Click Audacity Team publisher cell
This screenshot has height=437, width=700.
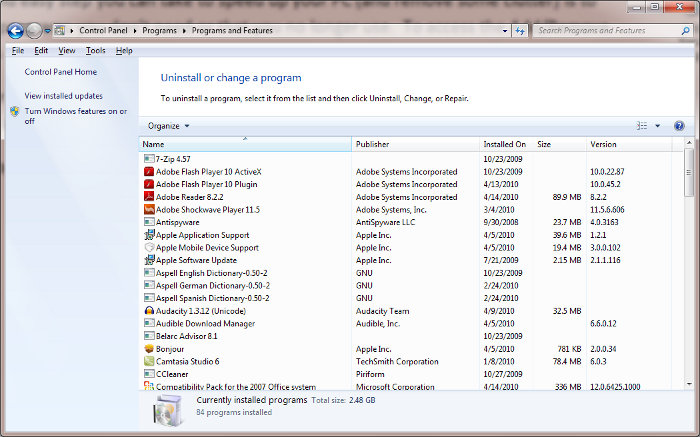(x=382, y=311)
